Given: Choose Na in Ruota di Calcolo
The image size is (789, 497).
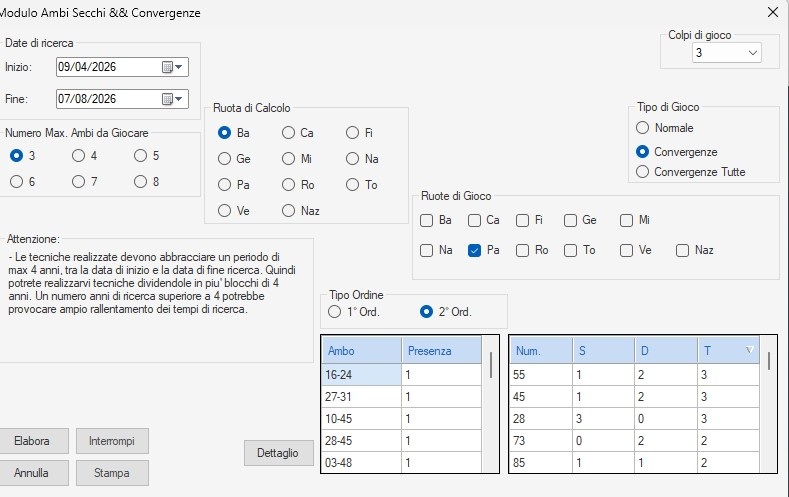Looking at the screenshot, I should [352, 159].
